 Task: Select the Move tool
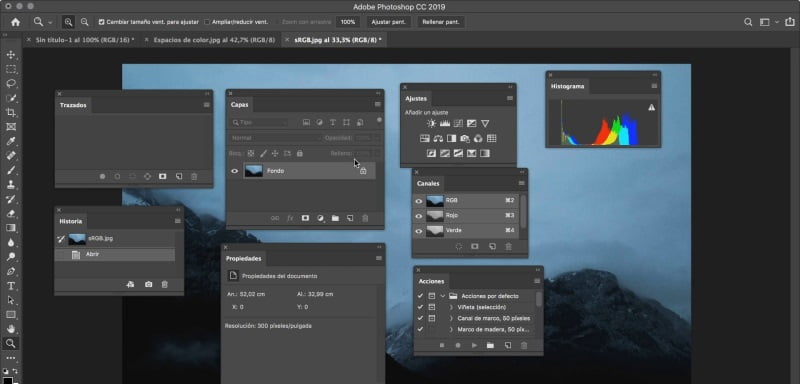(x=11, y=55)
